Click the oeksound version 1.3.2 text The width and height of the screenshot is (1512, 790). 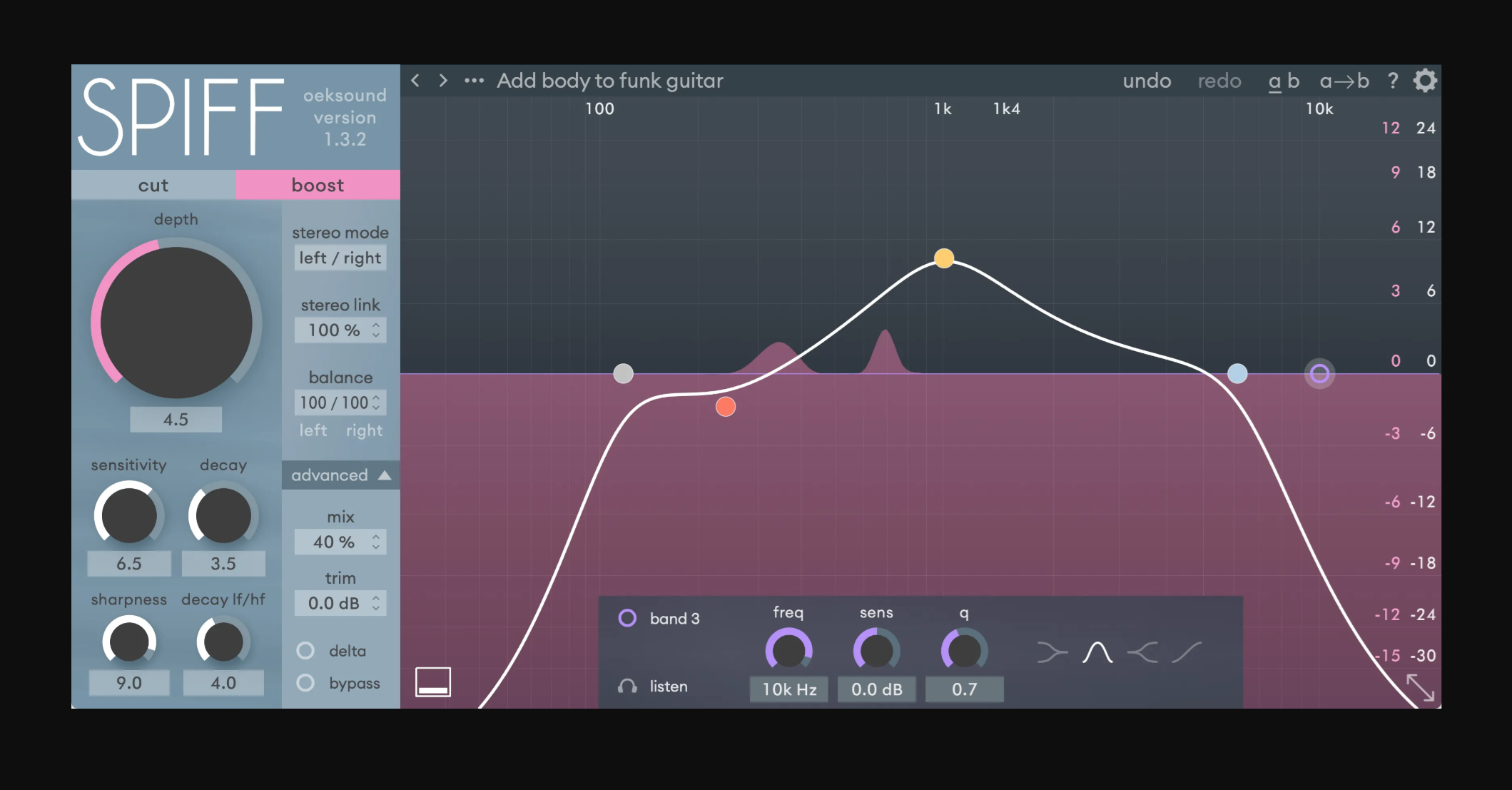coord(345,117)
